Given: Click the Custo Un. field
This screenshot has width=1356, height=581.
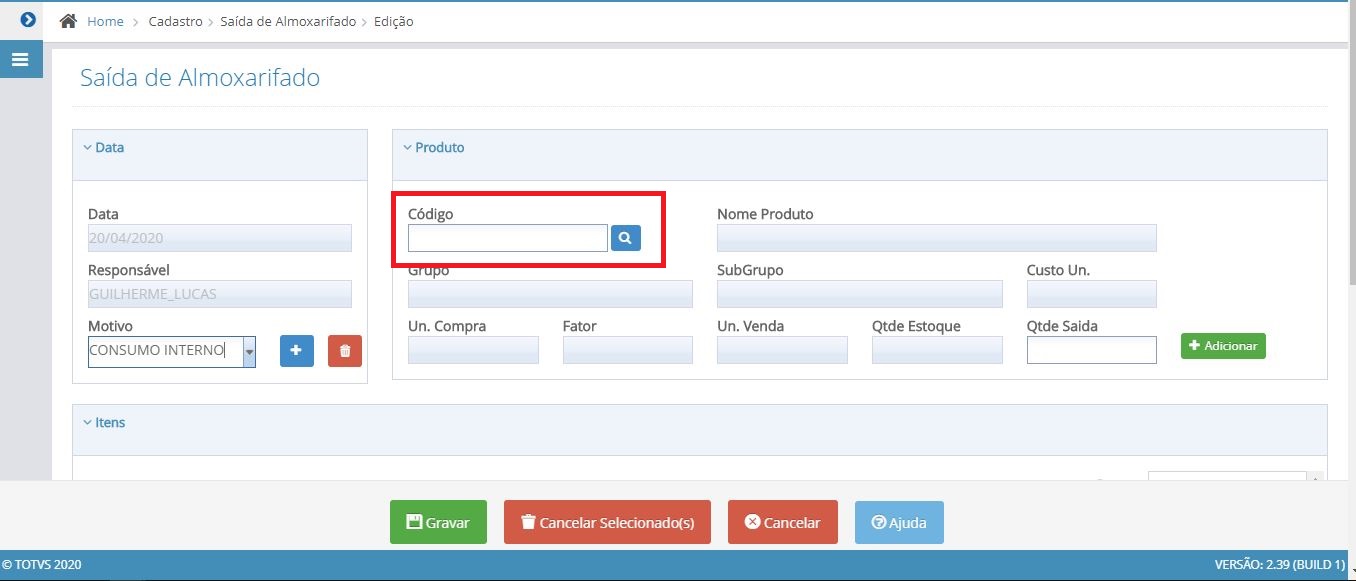Looking at the screenshot, I should click(x=1092, y=294).
